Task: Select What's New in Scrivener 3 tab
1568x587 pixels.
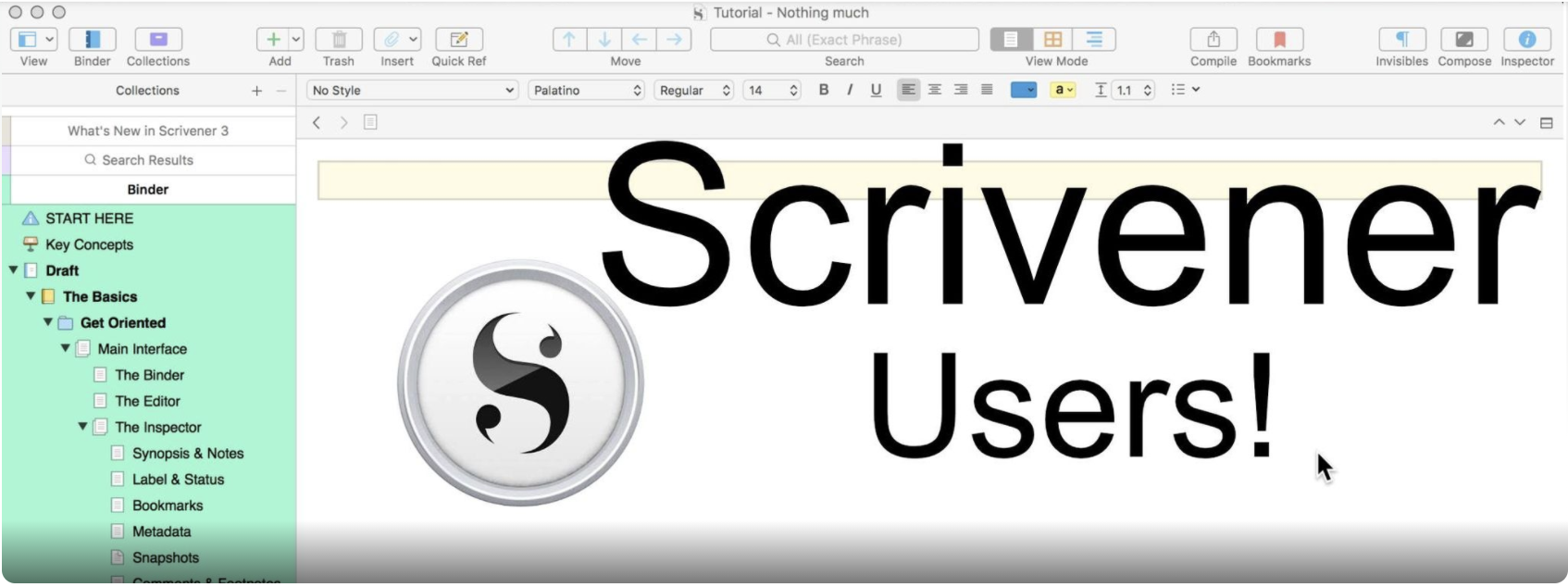Action: click(x=148, y=131)
